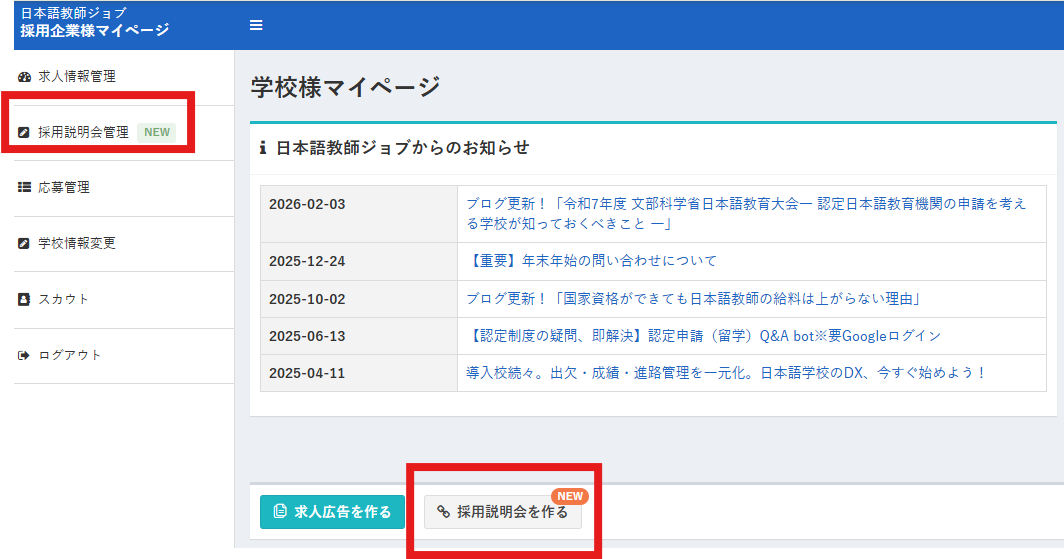Screen dimensions: 1064x559
Task: Click the list icon beside 応募管理
Action: [x=25, y=187]
